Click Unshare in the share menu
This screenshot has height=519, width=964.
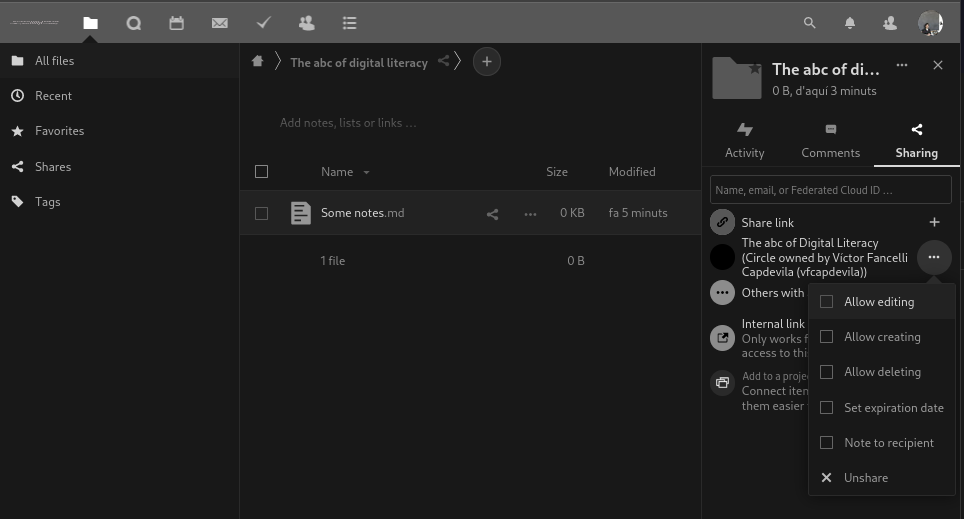tap(865, 478)
